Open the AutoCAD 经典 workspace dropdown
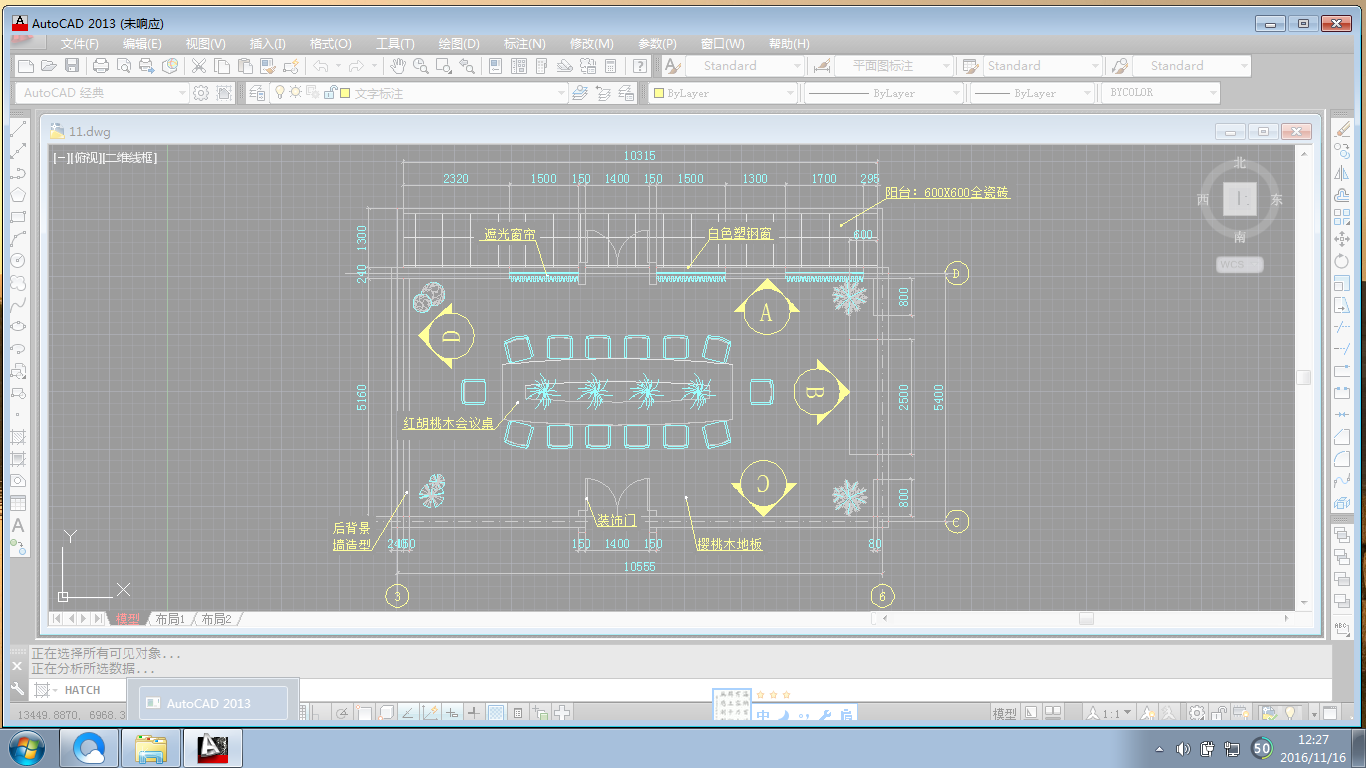 click(182, 93)
